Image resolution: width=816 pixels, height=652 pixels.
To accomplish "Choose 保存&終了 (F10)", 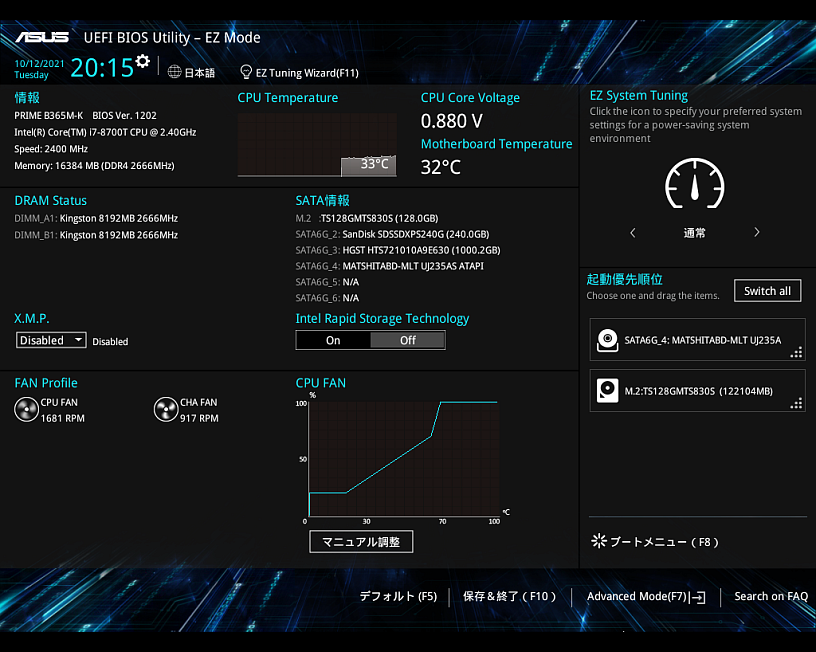I will coord(509,596).
